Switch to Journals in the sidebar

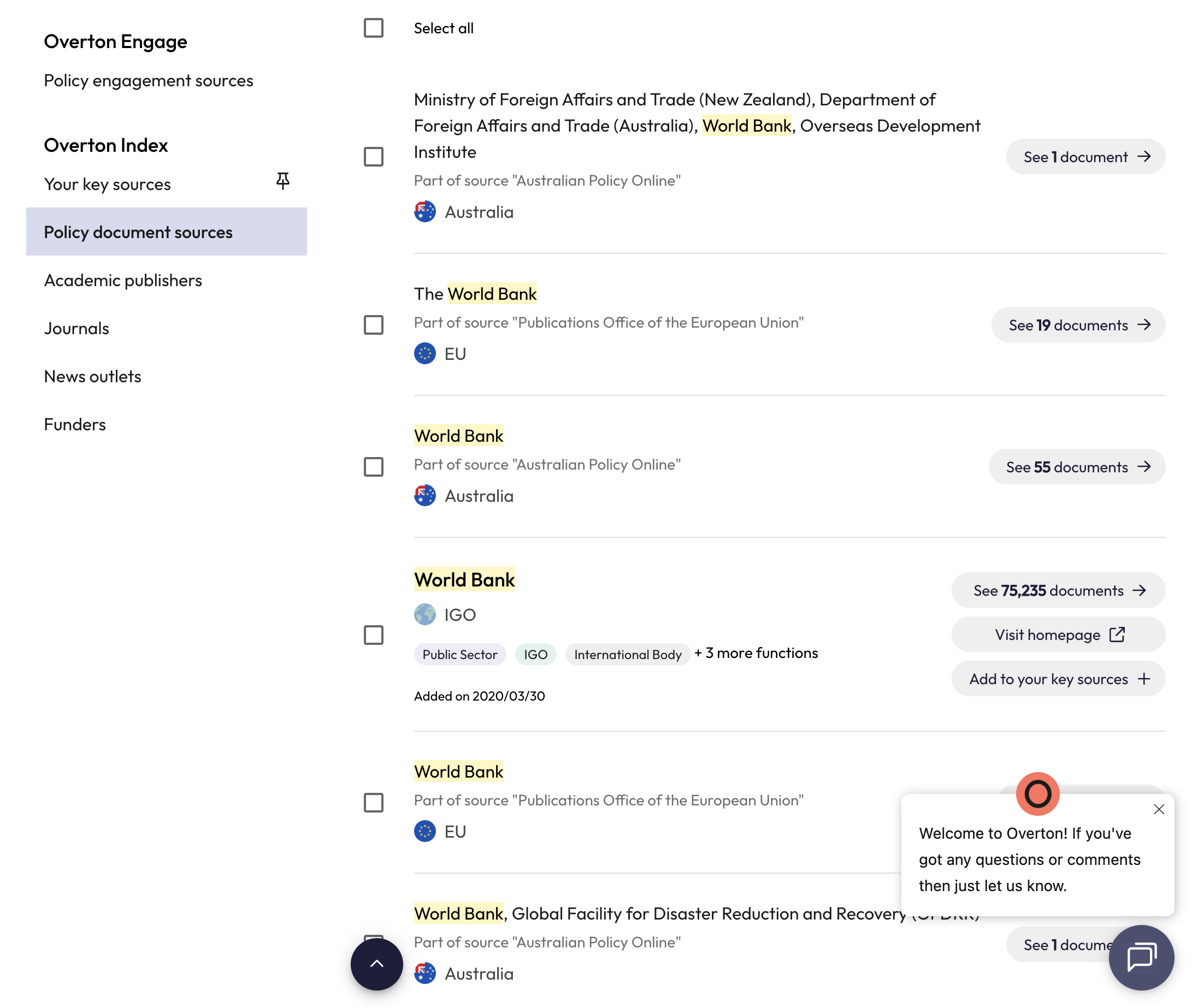coord(76,328)
